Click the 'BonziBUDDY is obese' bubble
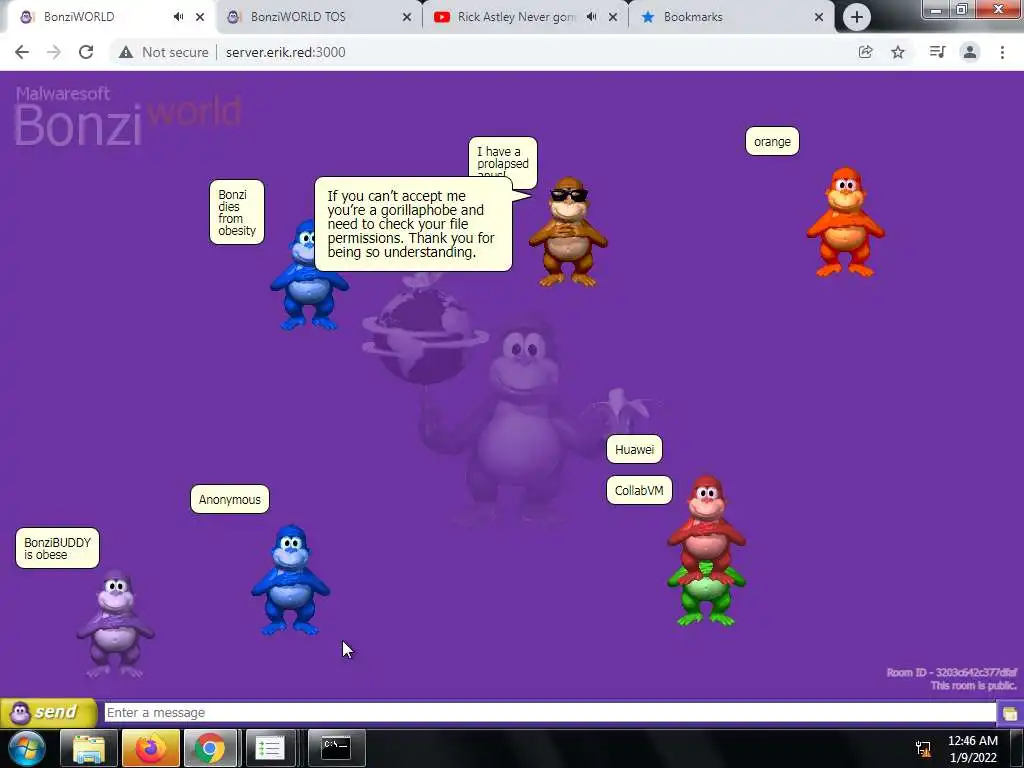Screen dimensions: 1024x768 [57, 548]
